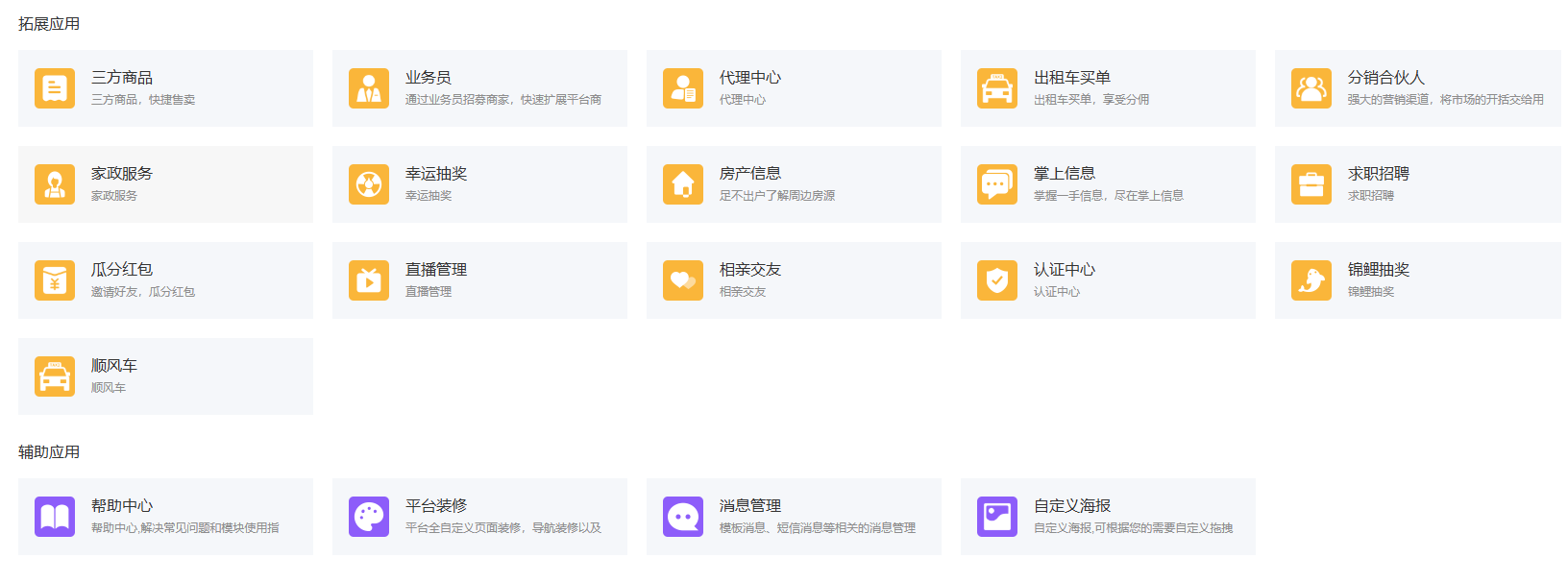The image size is (1568, 582).
Task: Open the 顺风车 carpool app title
Action: 114,366
